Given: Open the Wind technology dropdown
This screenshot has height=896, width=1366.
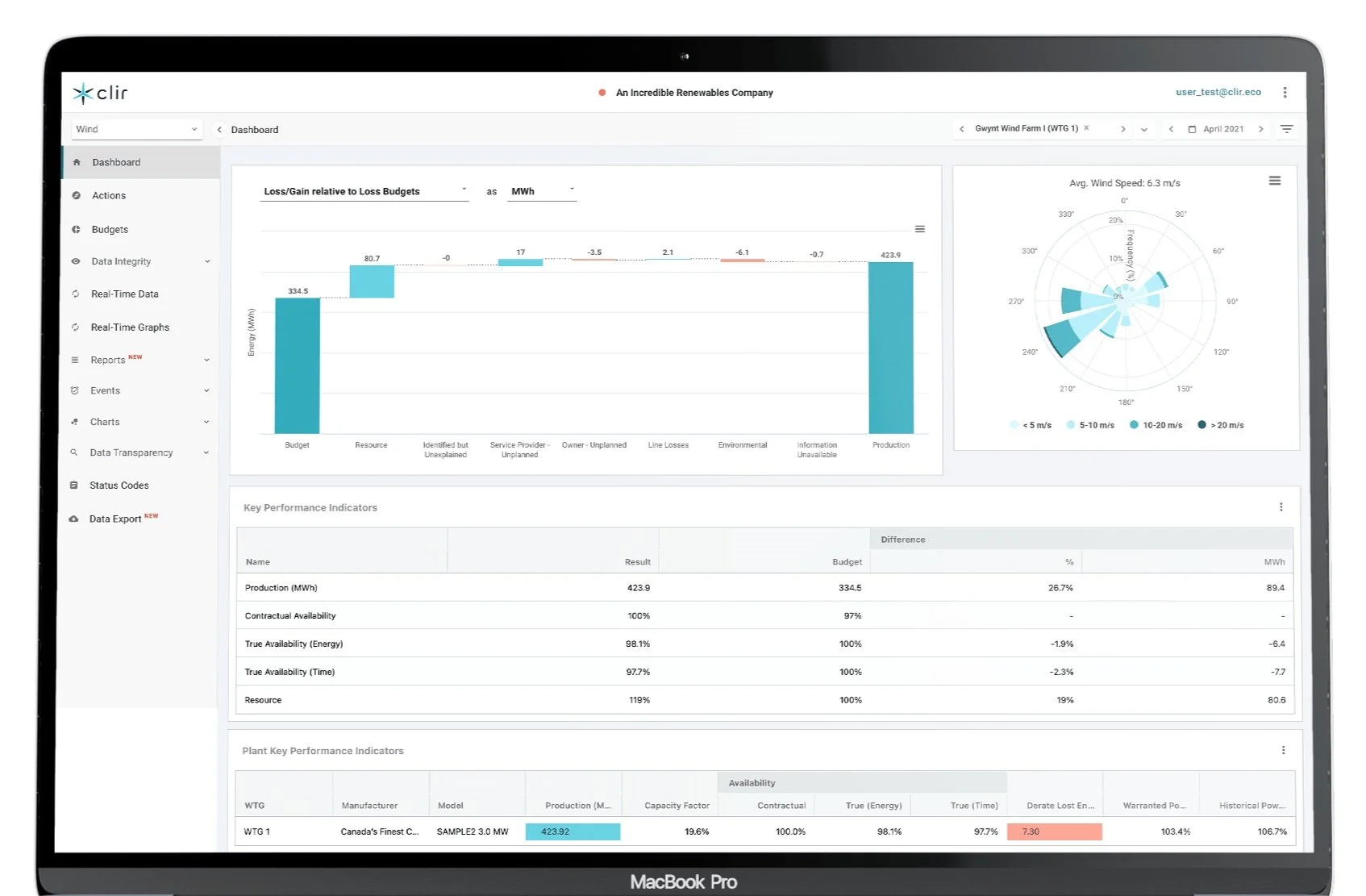Looking at the screenshot, I should pyautogui.click(x=135, y=129).
